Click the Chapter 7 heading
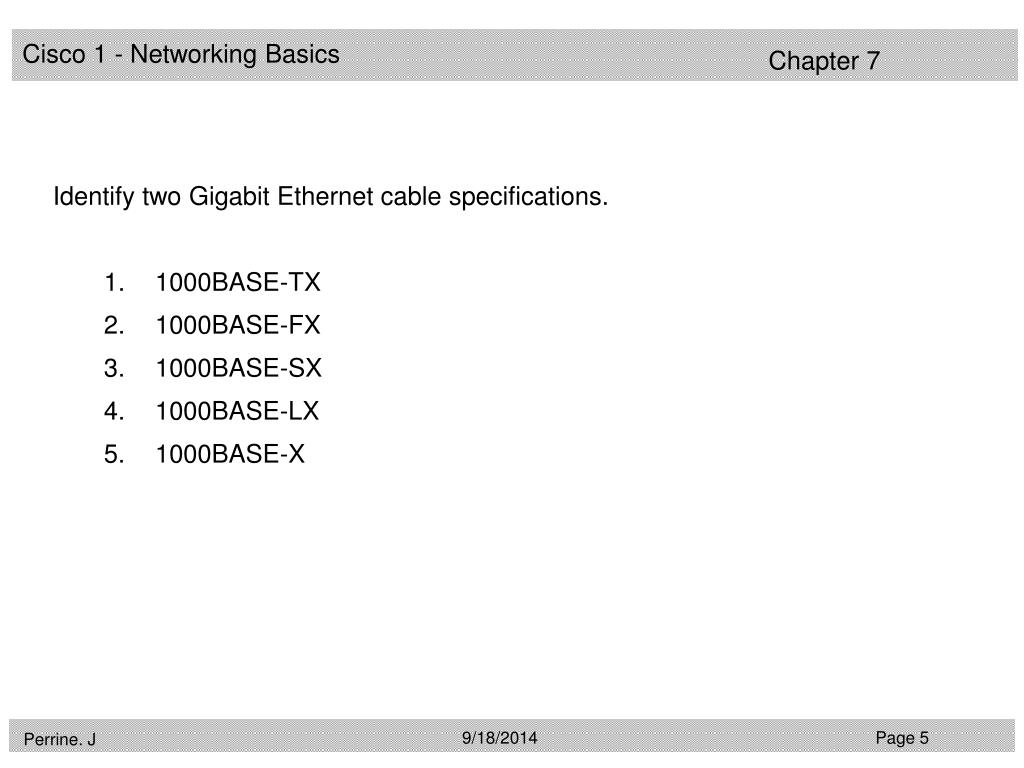The height and width of the screenshot is (768, 1024). point(824,61)
